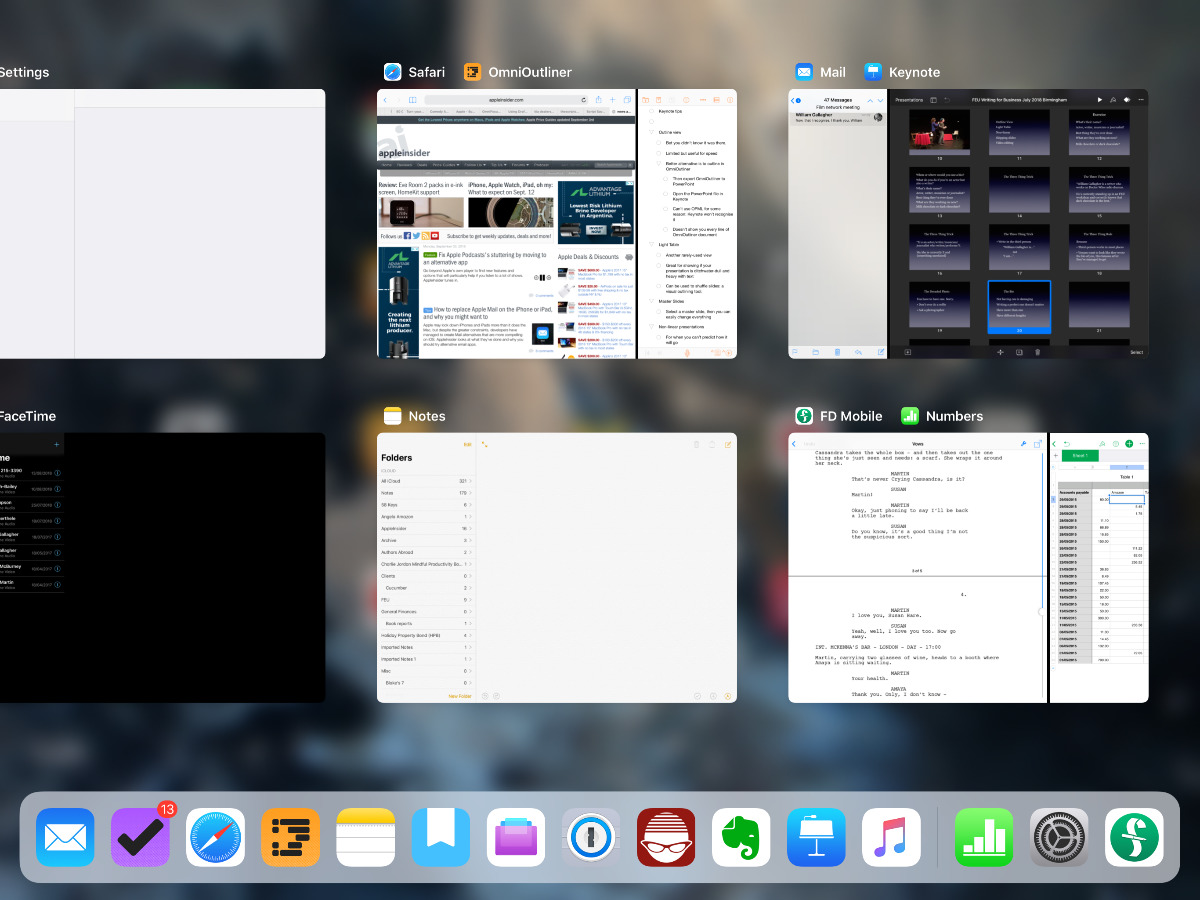The image size is (1200, 900).
Task: Tap Numbers icon above the card
Action: point(910,416)
